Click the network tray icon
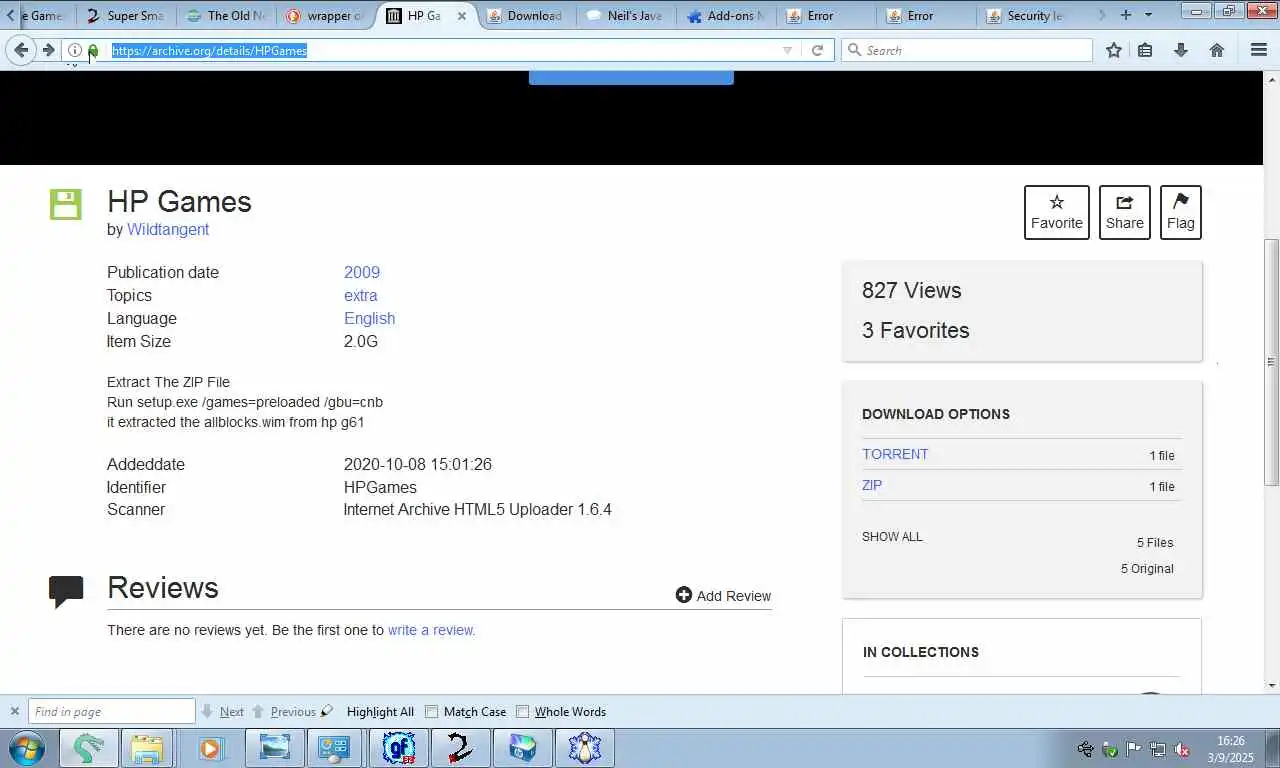The height and width of the screenshot is (768, 1280). point(1158,749)
